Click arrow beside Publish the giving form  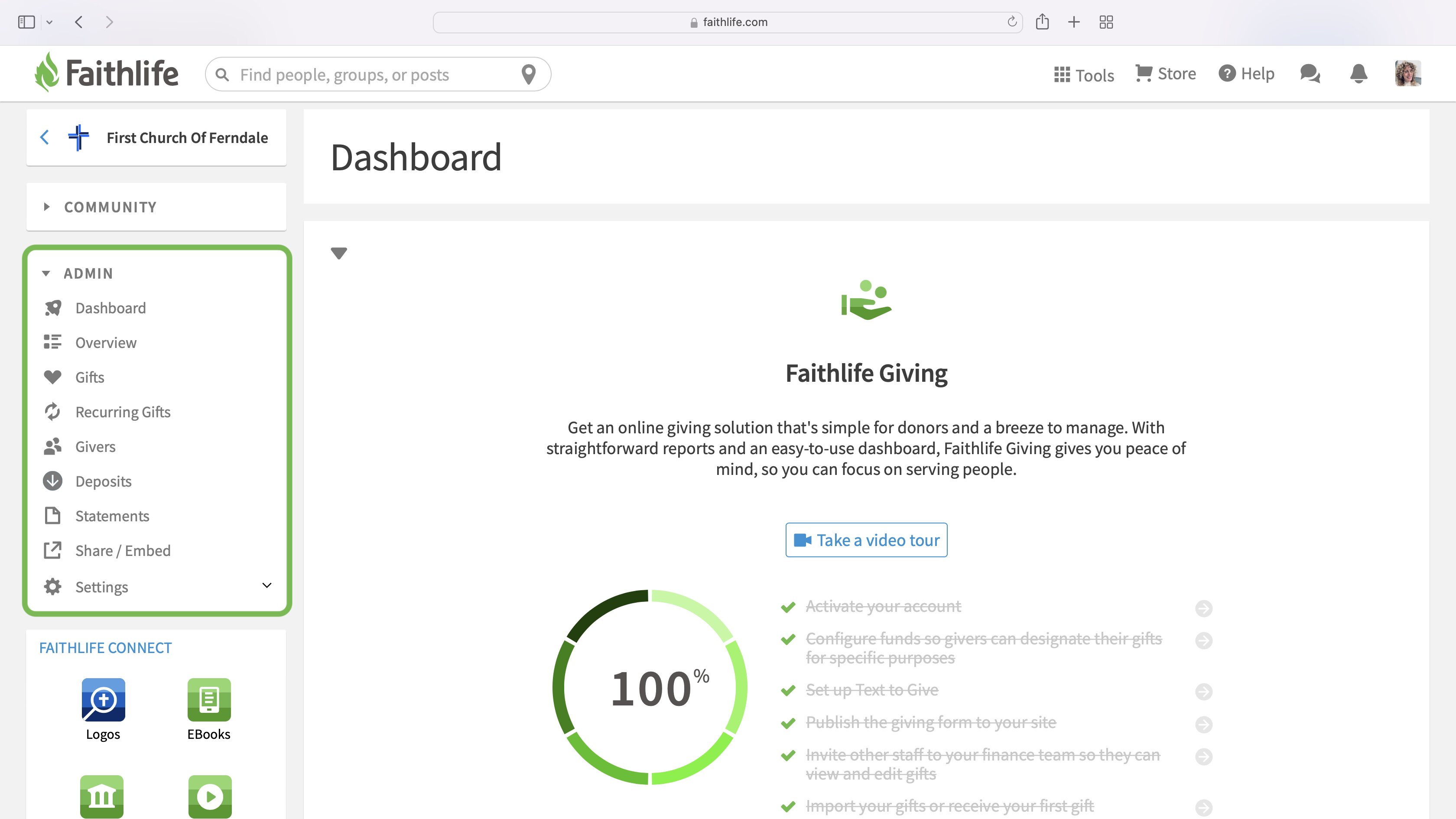[1204, 724]
